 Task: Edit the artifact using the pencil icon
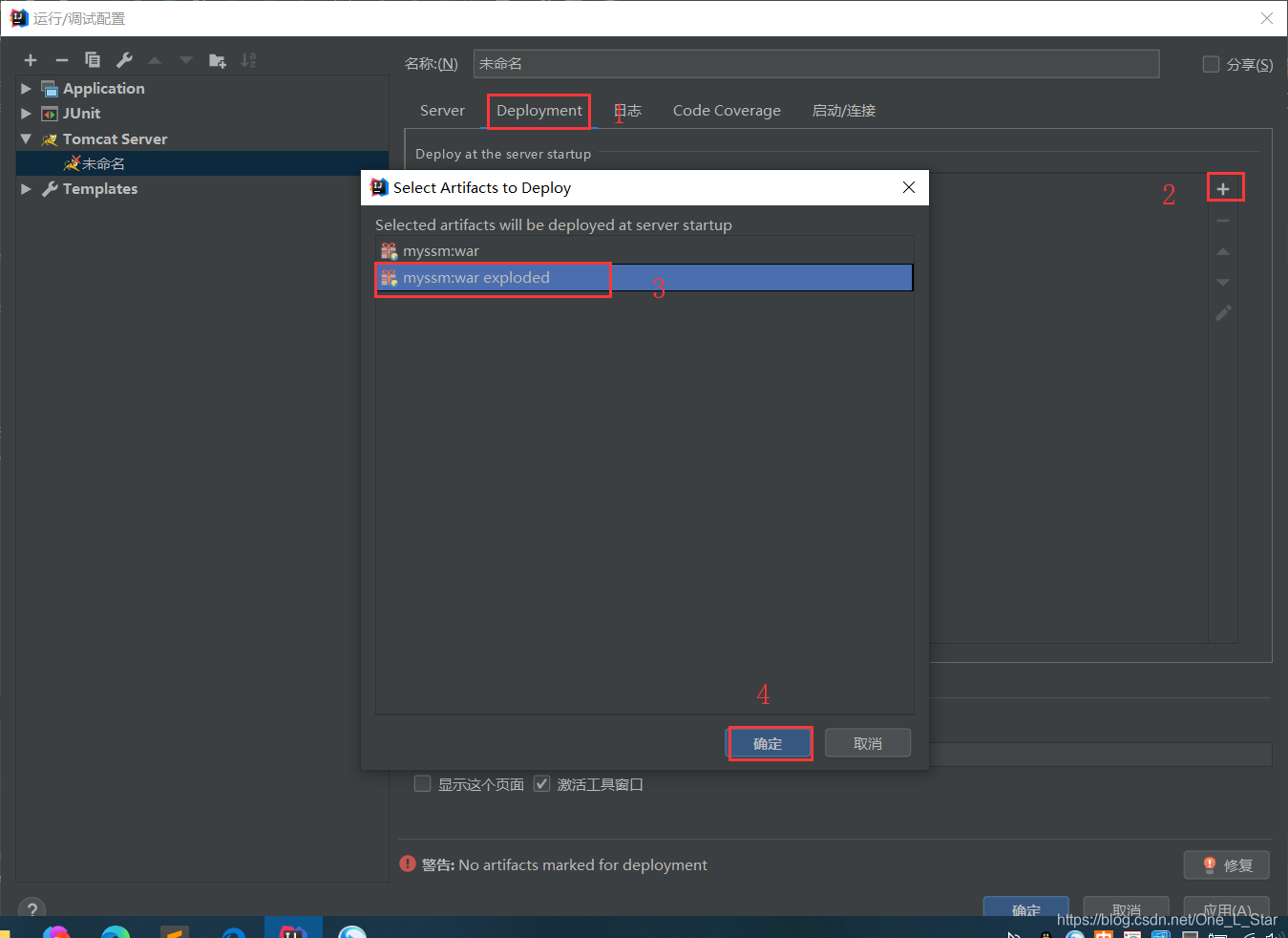point(1223,312)
